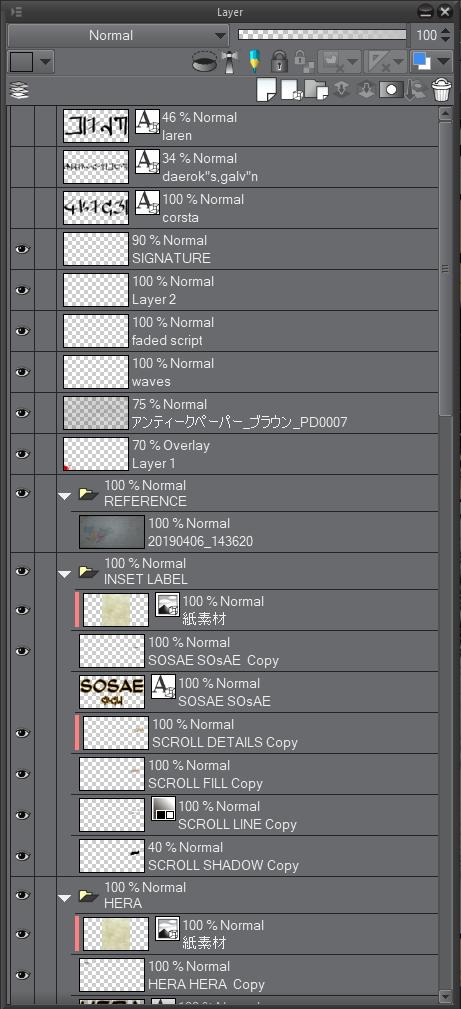Open the Normal blending mode dropdown

point(118,35)
